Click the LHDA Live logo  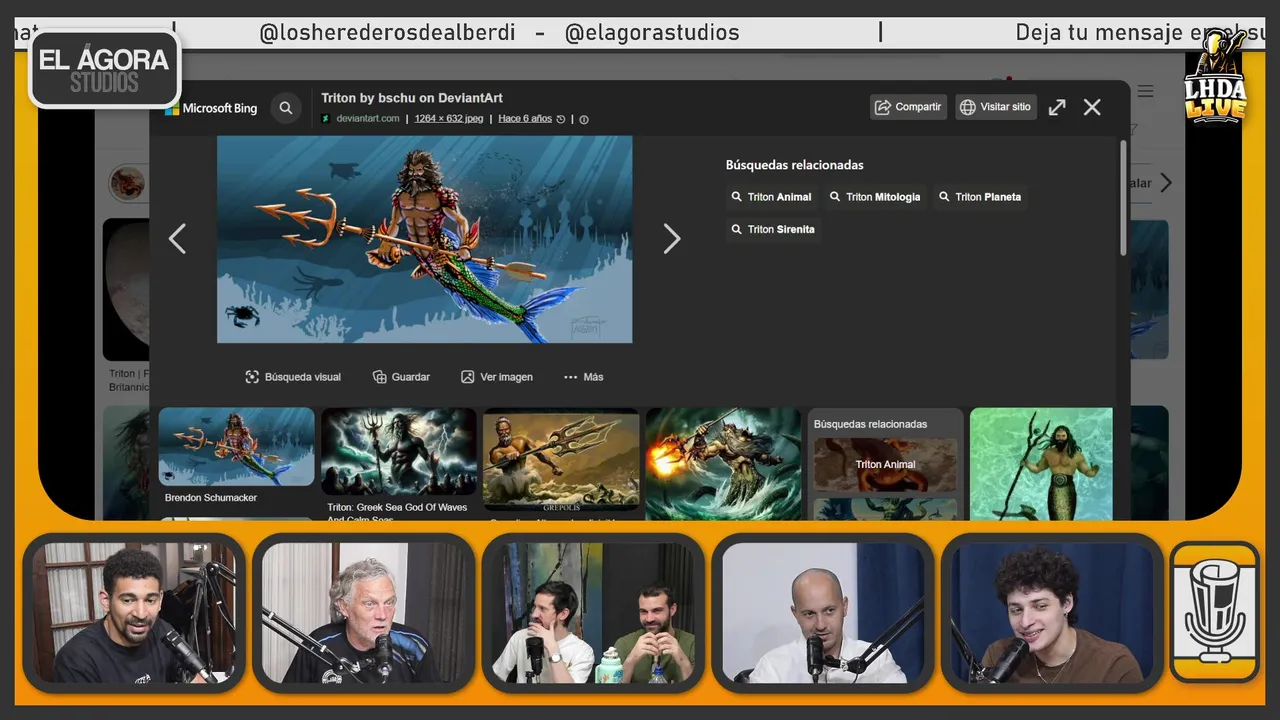(1216, 77)
